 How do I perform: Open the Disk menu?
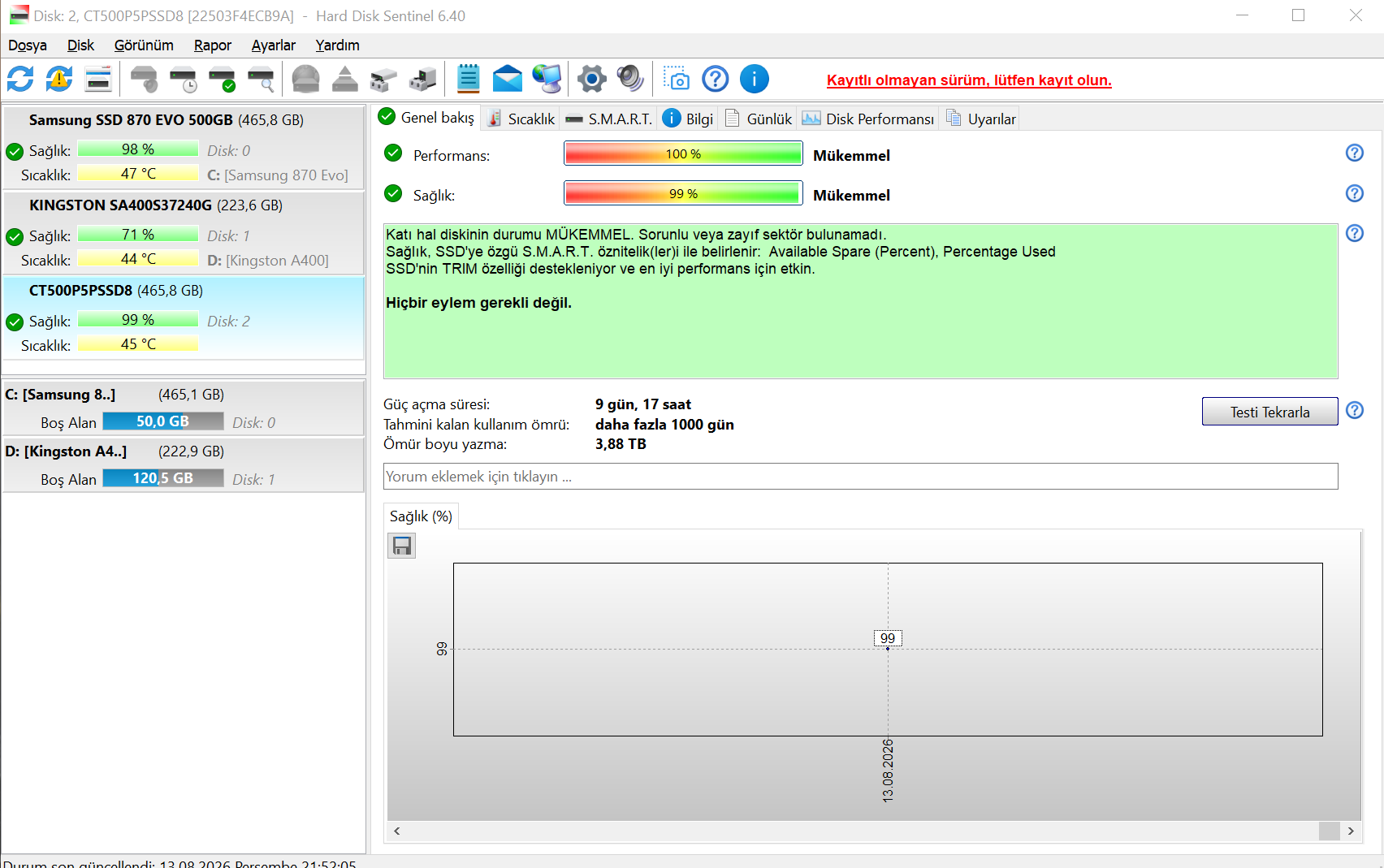pos(80,45)
